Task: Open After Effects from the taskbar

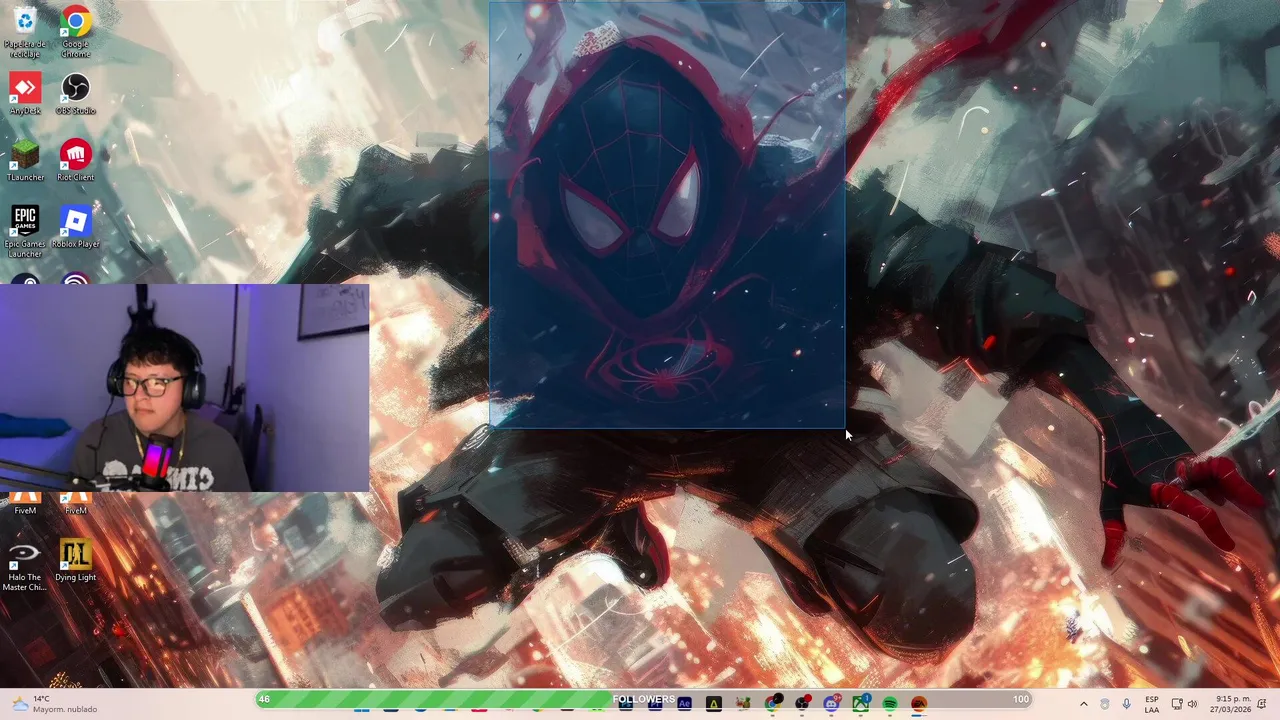Action: tap(685, 703)
